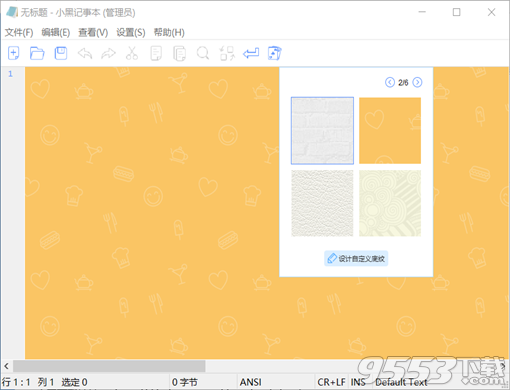The height and width of the screenshot is (390, 510).
Task: Click the 0 字节 status entry
Action: pyautogui.click(x=185, y=382)
